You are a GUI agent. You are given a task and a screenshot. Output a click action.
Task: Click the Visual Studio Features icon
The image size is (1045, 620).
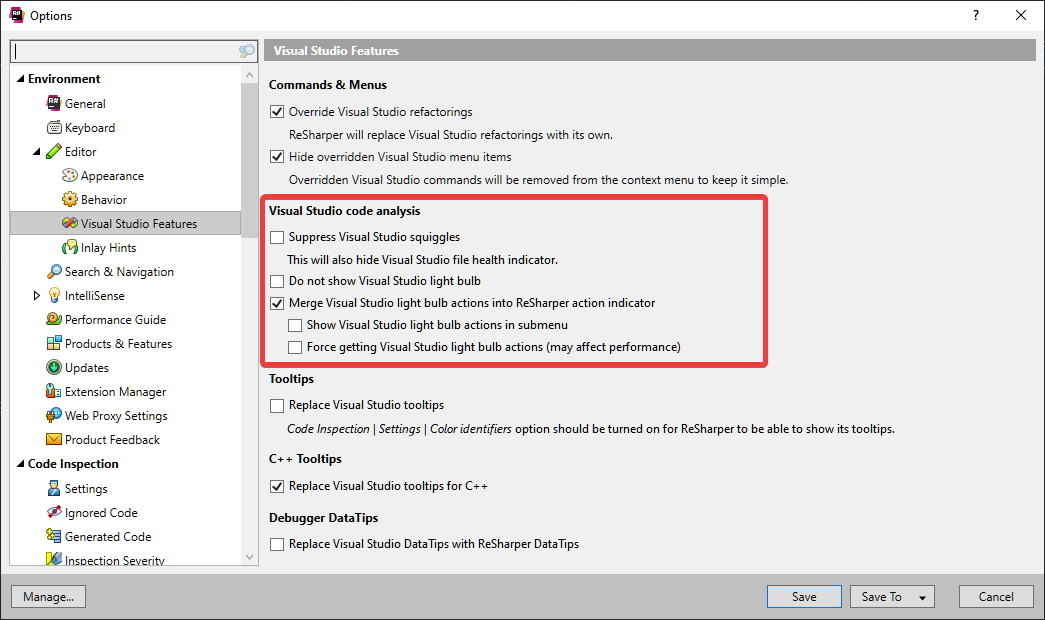pos(69,223)
